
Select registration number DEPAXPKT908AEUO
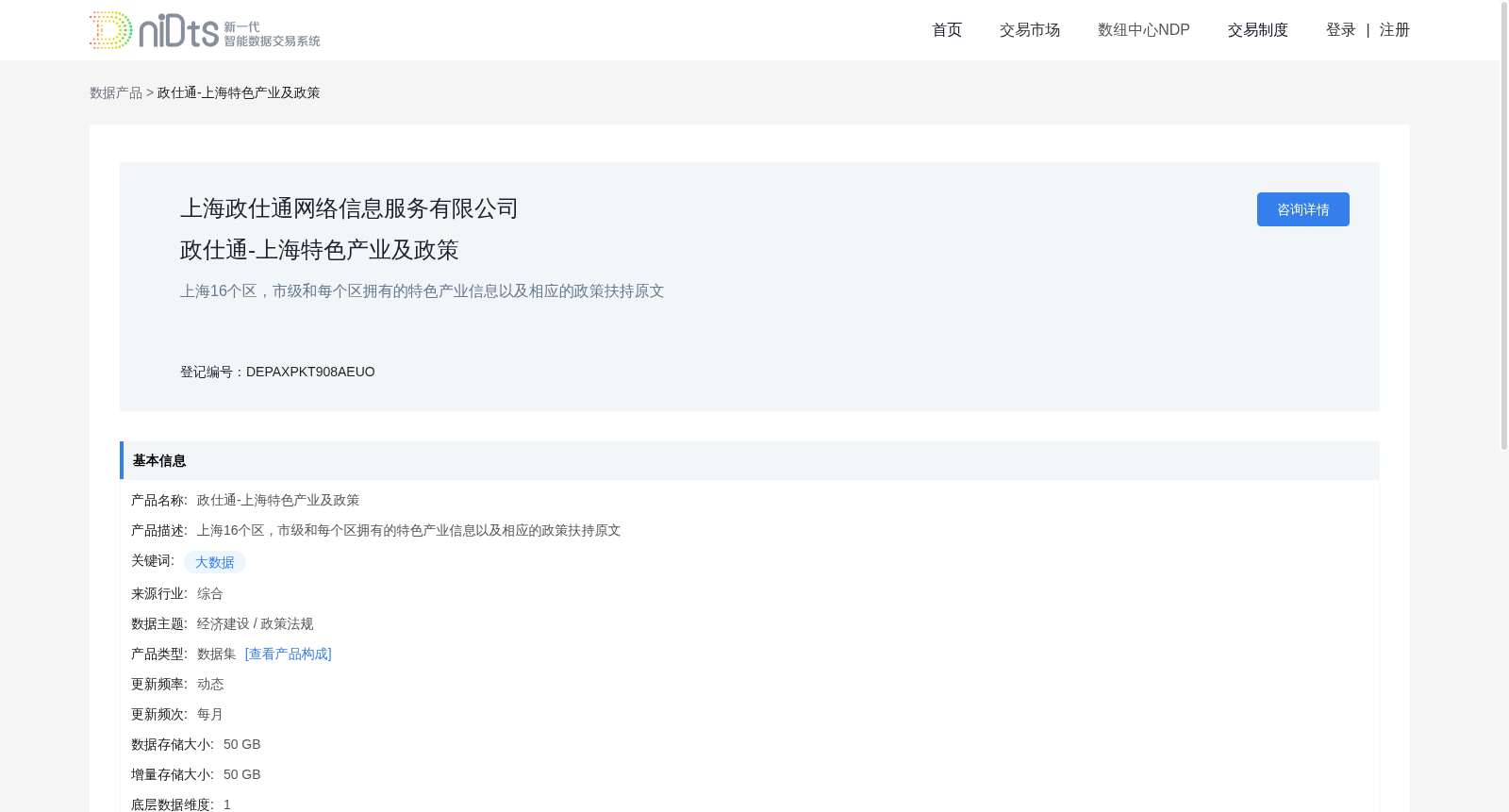tap(310, 372)
